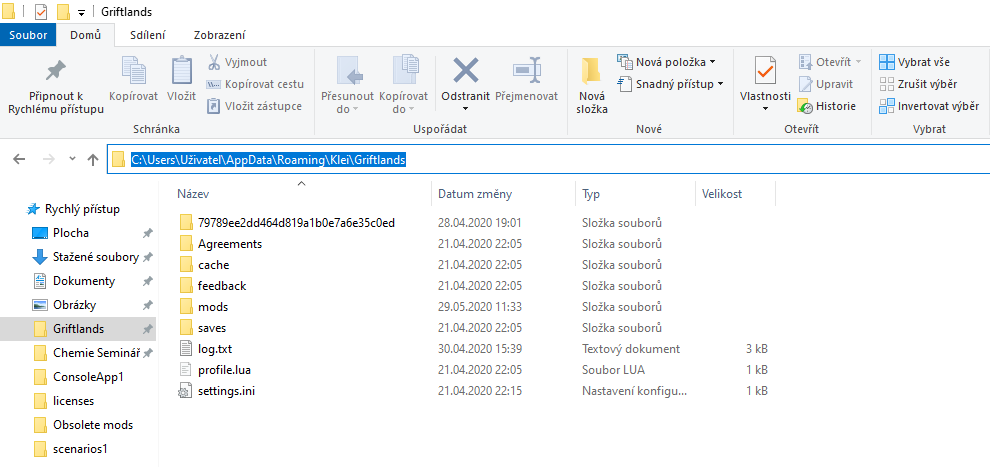The height and width of the screenshot is (467, 990).
Task: Click the Odstranit red X icon
Action: tap(465, 72)
